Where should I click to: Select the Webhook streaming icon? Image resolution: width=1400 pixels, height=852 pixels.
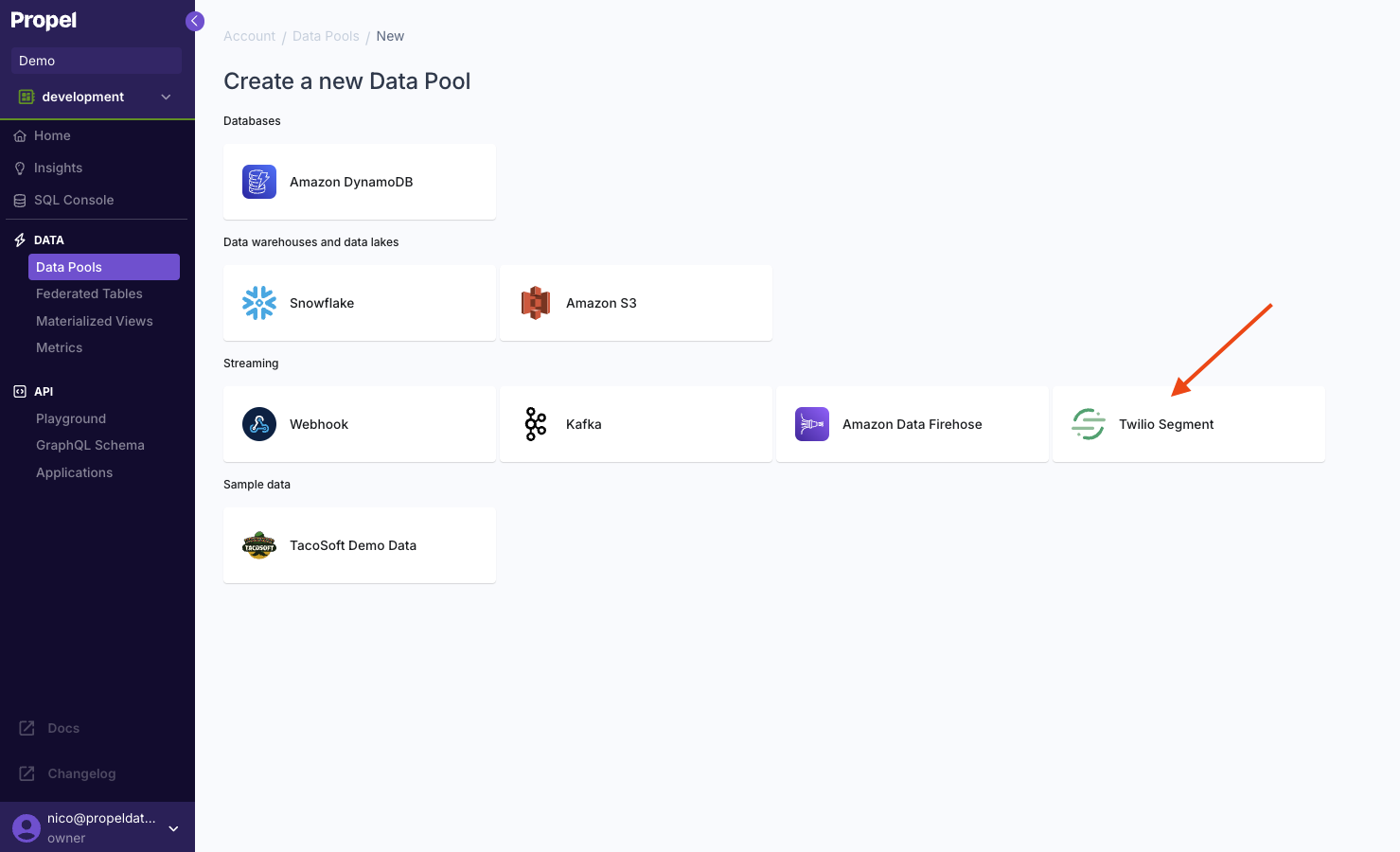coord(258,423)
